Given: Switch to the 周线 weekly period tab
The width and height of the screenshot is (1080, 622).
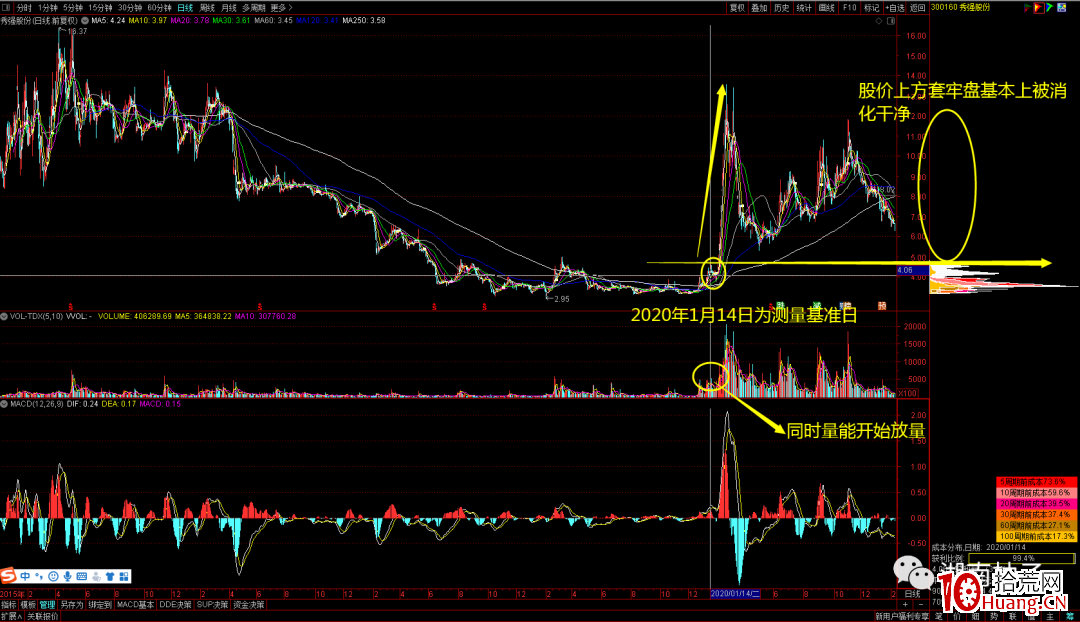Looking at the screenshot, I should [207, 7].
